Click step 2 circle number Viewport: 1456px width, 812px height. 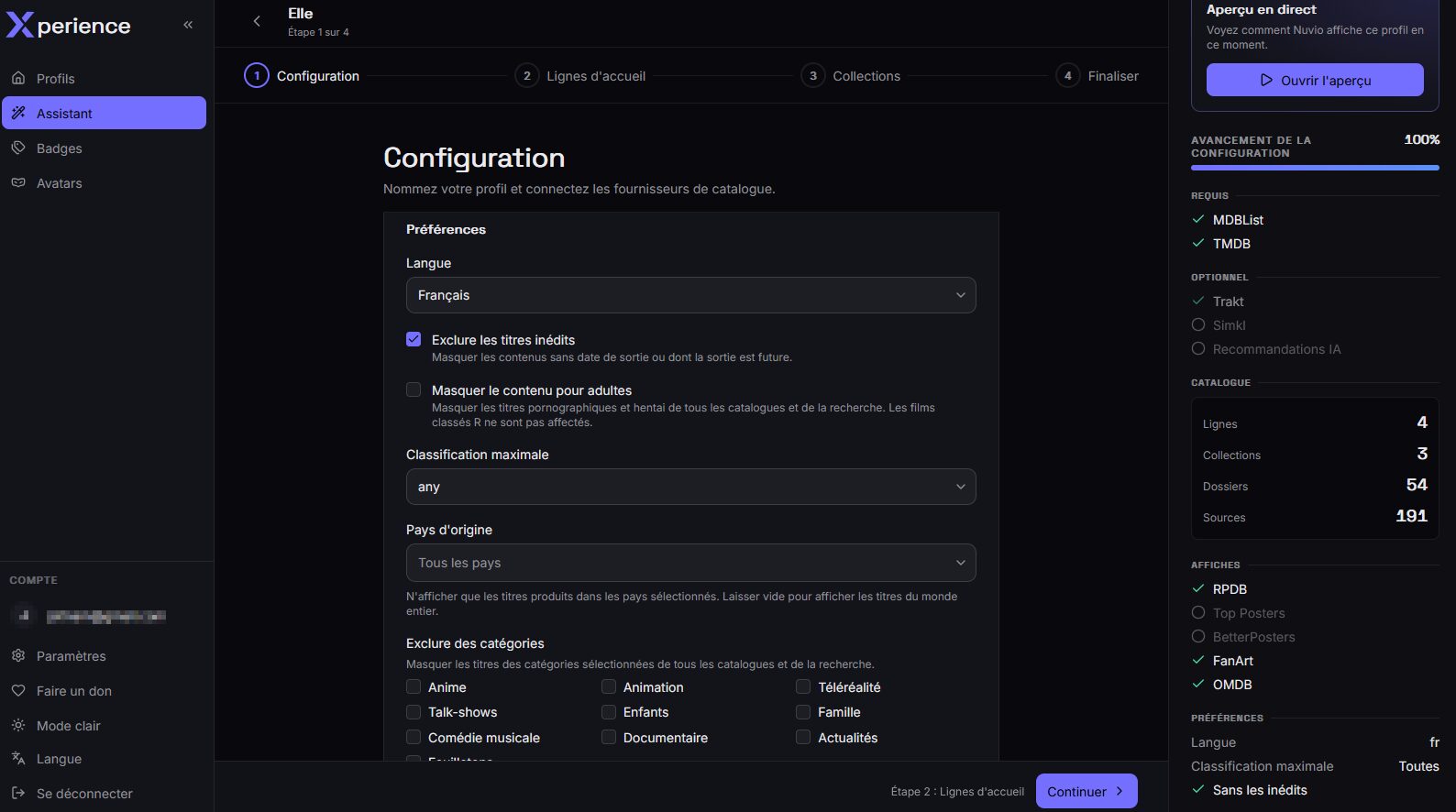pos(526,75)
